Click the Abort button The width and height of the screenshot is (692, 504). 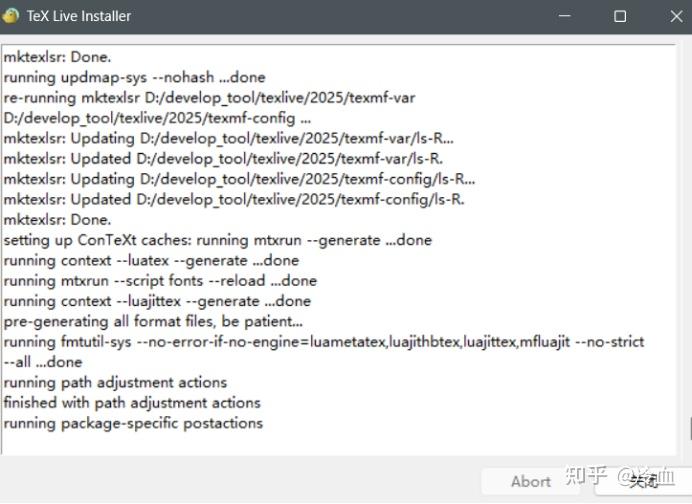(530, 481)
